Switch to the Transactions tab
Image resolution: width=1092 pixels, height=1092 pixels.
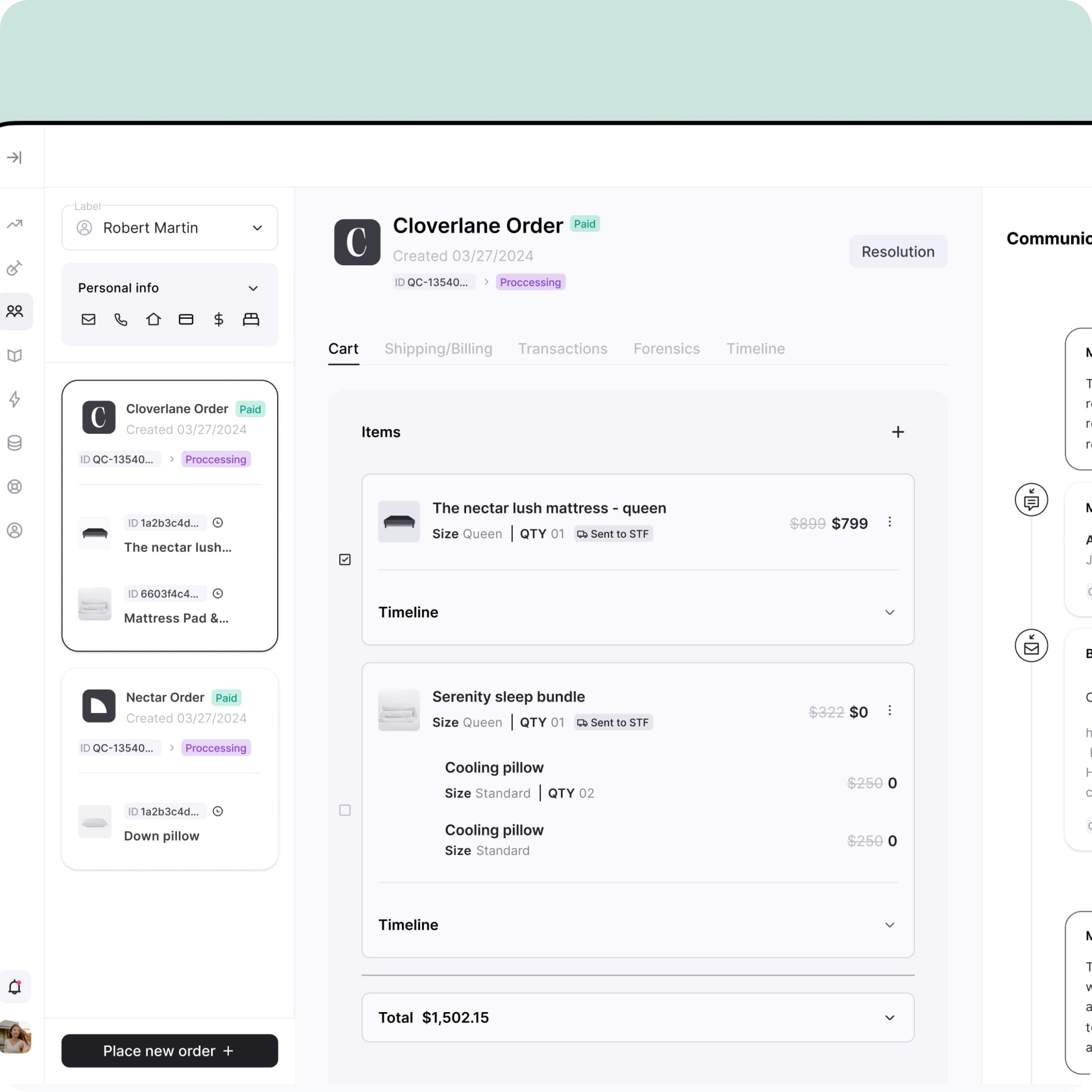[x=563, y=349]
